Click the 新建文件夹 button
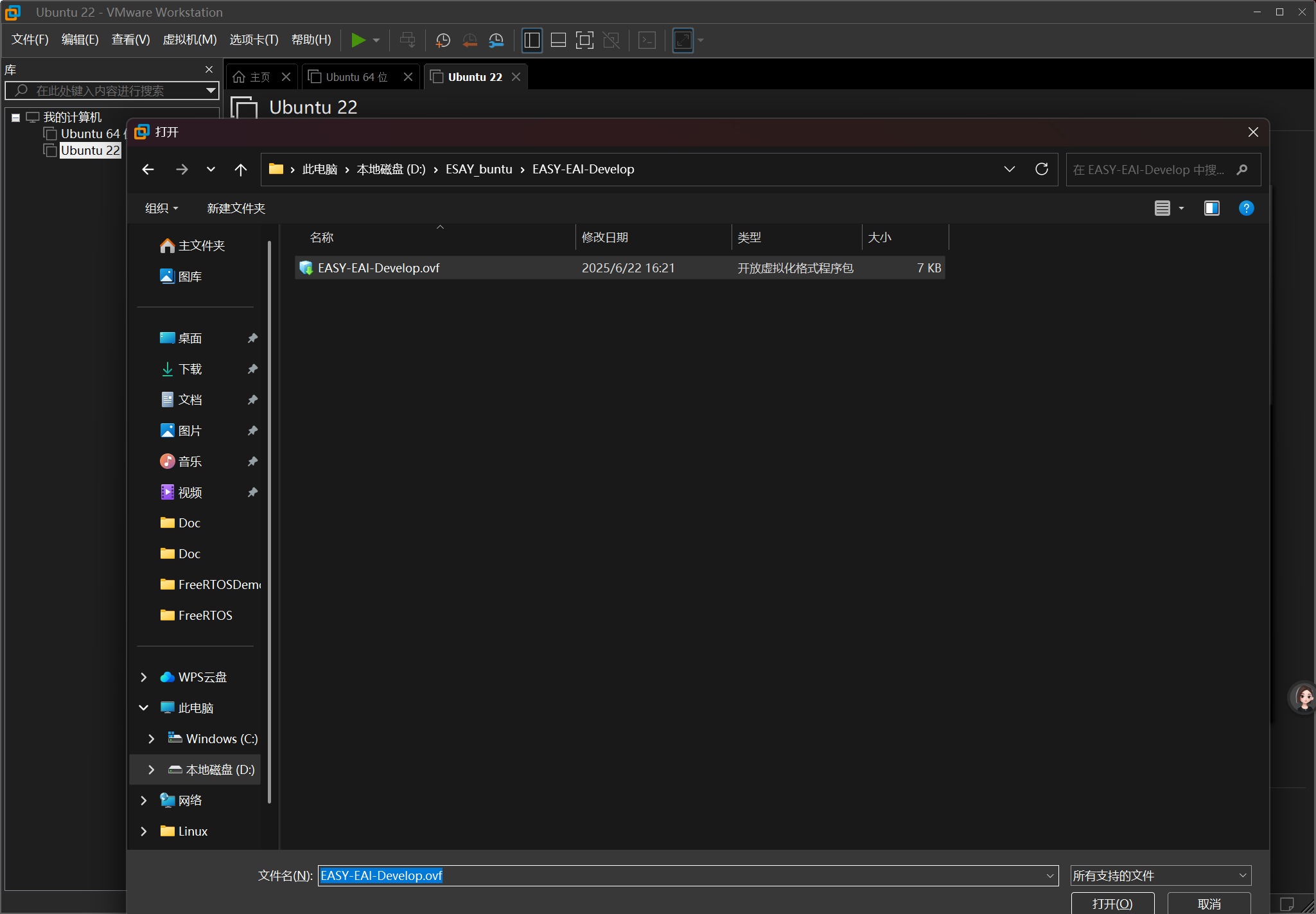 coord(236,208)
